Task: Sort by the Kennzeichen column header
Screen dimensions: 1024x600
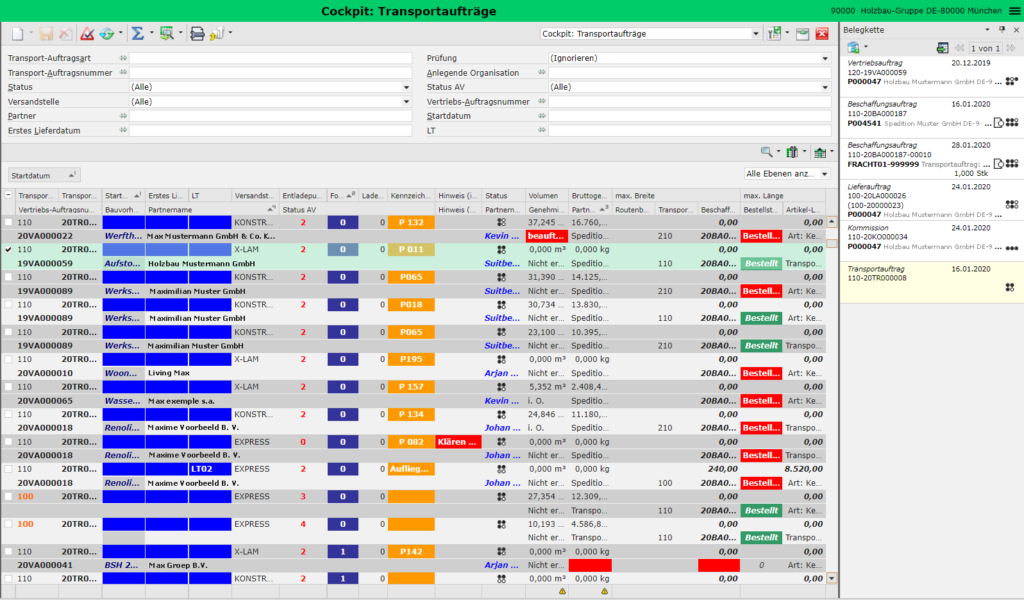Action: [x=411, y=196]
